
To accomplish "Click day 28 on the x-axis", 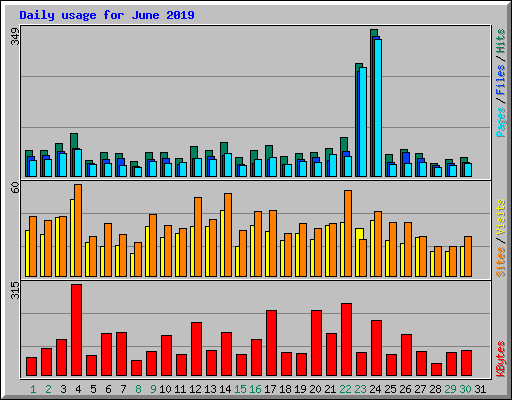I will pos(435,389).
